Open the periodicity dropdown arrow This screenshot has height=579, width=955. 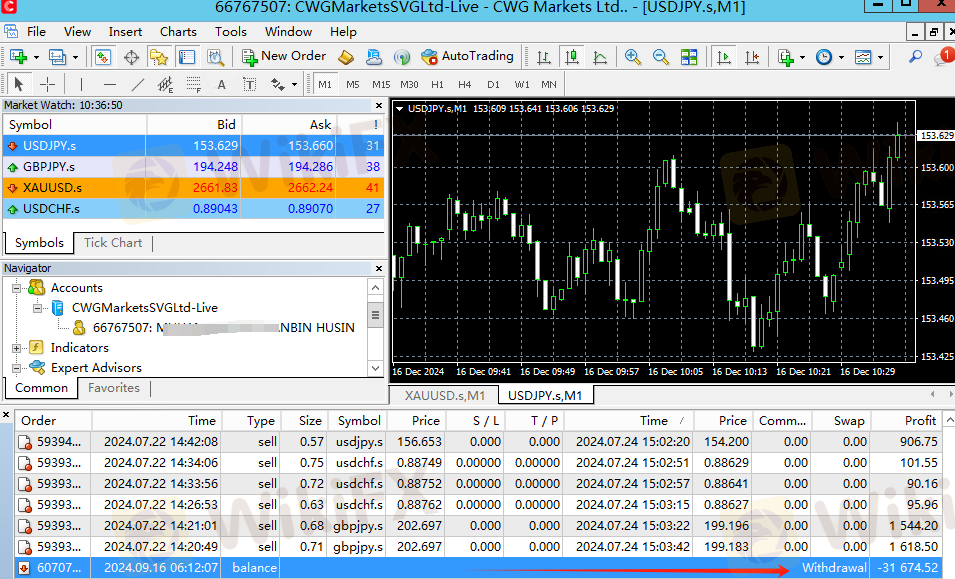841,58
